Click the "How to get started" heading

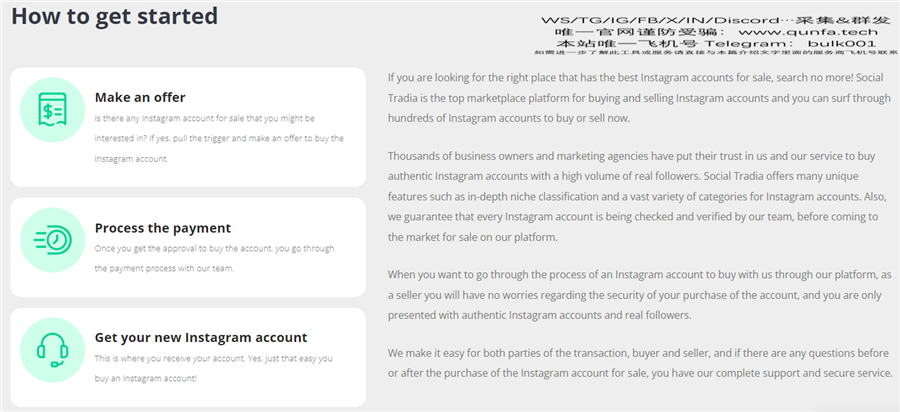115,15
